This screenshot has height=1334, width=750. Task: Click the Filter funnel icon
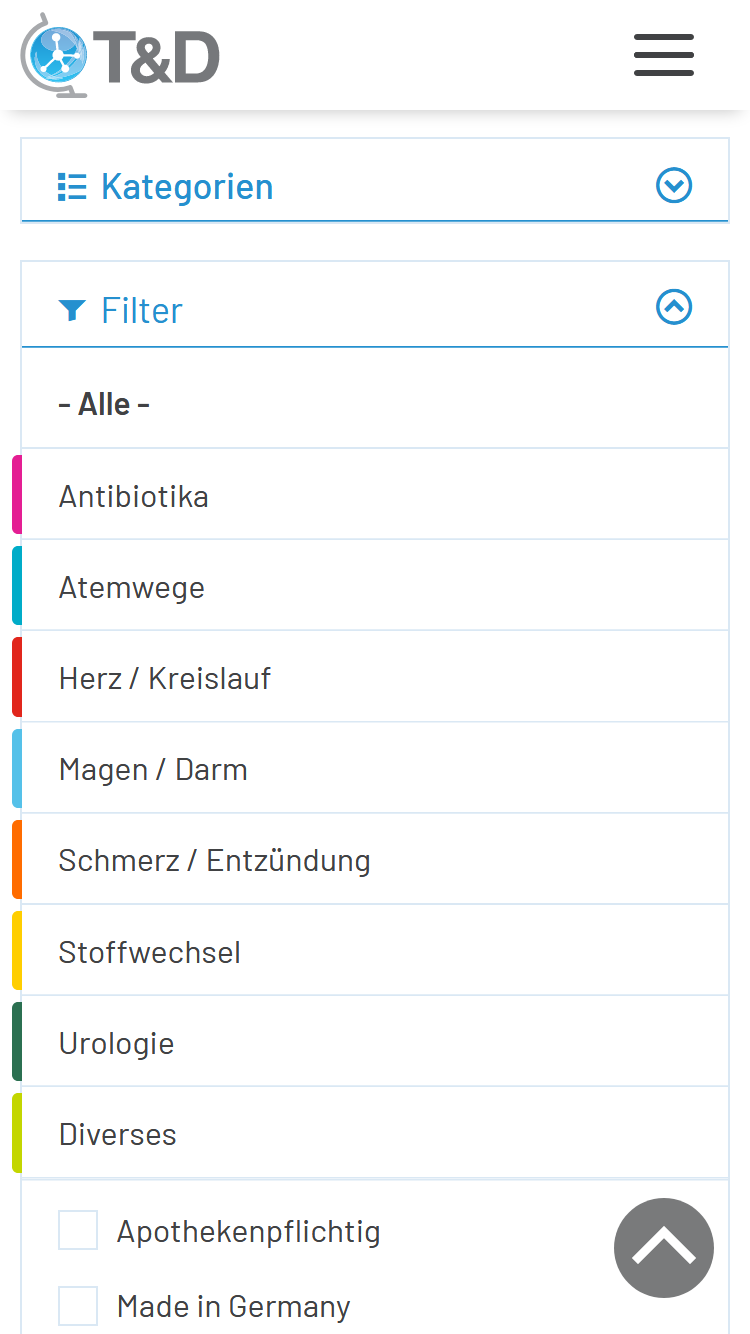click(x=72, y=311)
